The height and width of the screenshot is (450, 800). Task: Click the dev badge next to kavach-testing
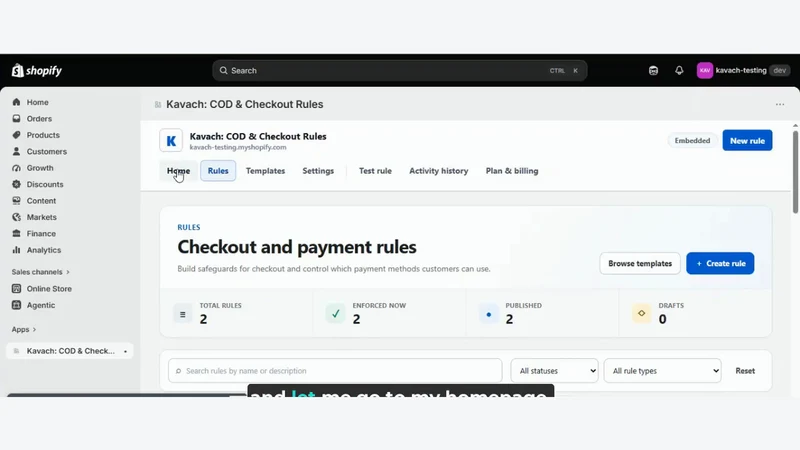pos(779,70)
